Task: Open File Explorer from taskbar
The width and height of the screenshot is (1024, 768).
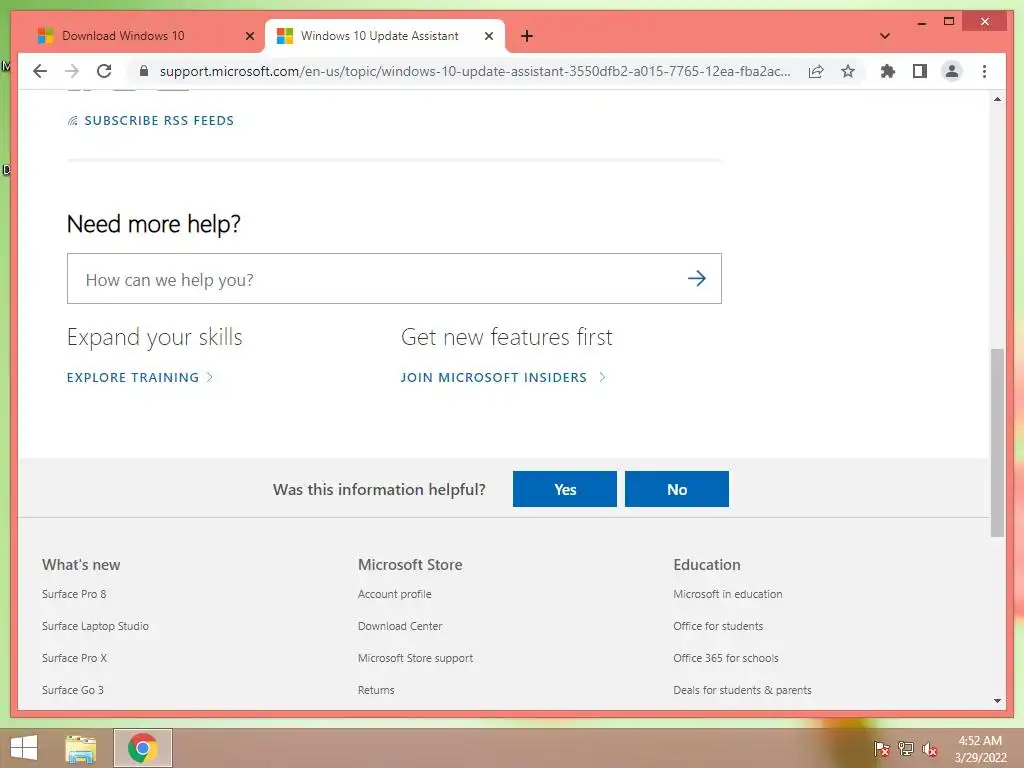Action: coord(81,748)
